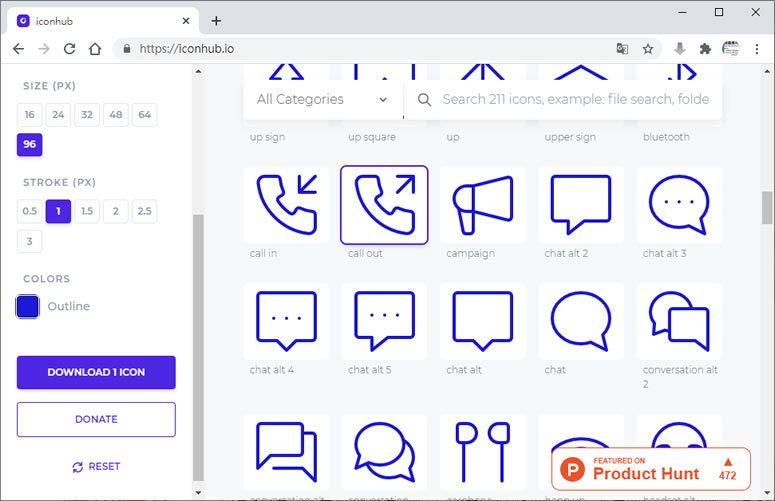Screen dimensions: 775x501
Task: Click the sidebar scroll up arrow
Action: point(198,72)
